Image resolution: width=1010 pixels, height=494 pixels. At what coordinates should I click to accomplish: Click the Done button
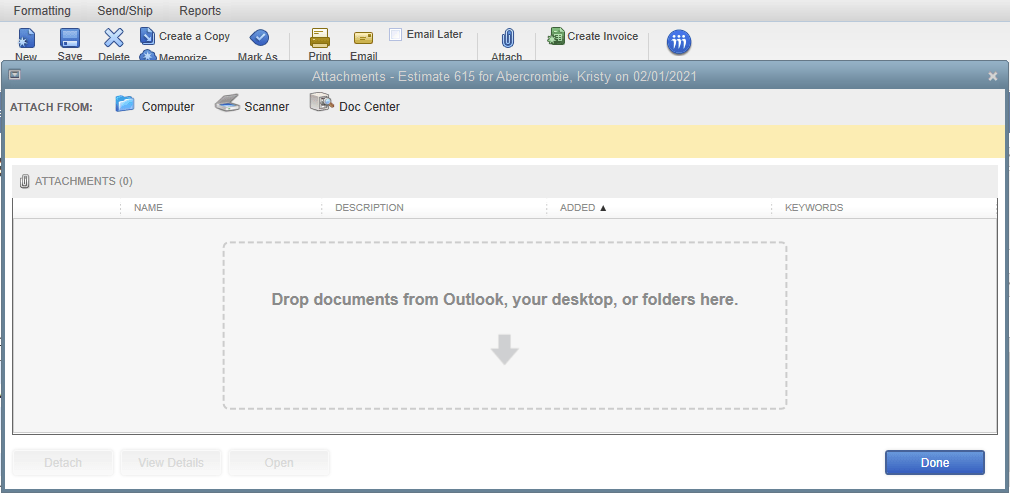coord(935,462)
